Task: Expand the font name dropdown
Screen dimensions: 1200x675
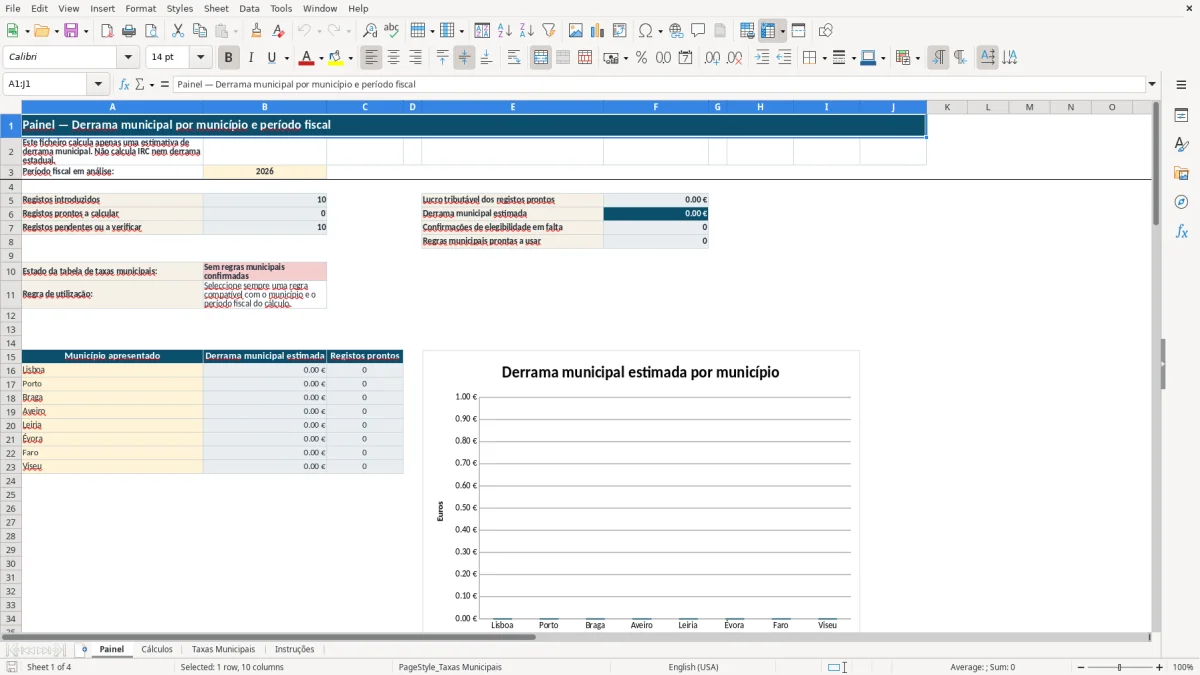Action: coord(128,58)
